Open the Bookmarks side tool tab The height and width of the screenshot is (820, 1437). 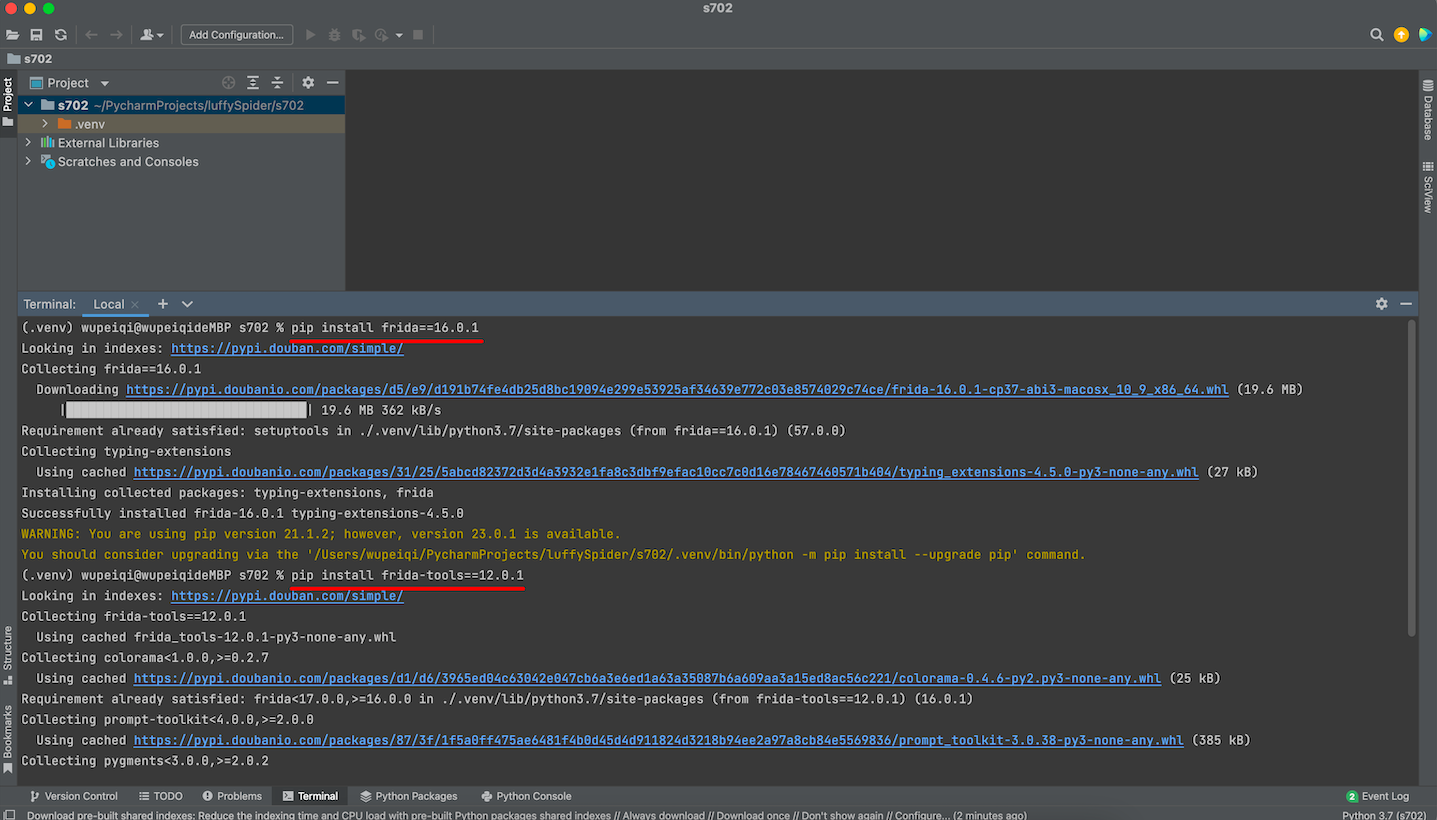(x=8, y=738)
